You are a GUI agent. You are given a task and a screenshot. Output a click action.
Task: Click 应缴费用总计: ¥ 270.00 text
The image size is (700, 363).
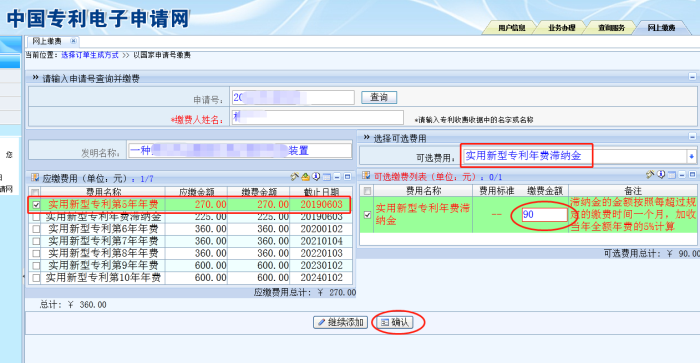pyautogui.click(x=305, y=292)
